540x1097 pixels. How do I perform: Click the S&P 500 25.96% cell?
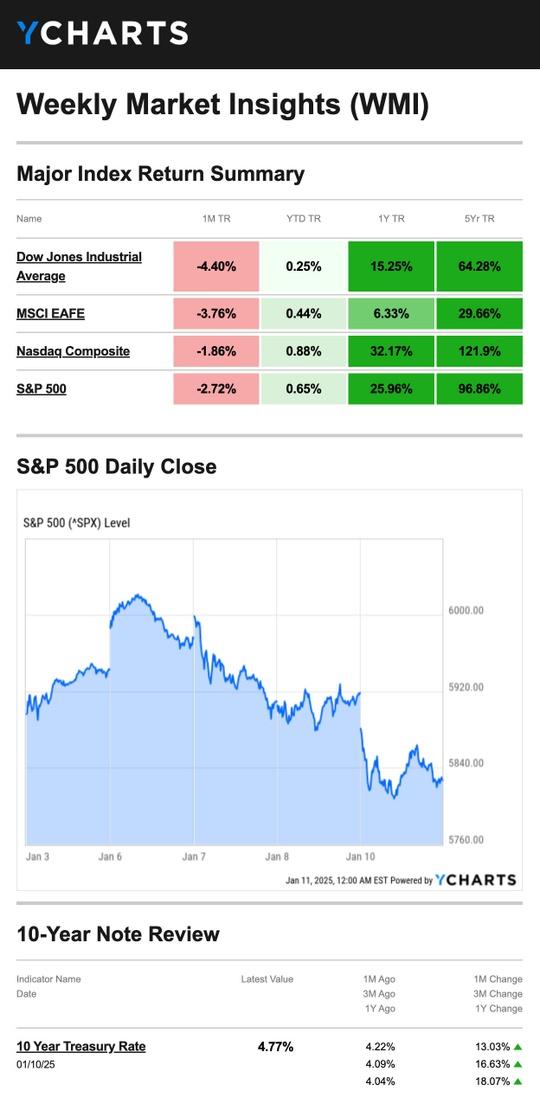(x=391, y=388)
